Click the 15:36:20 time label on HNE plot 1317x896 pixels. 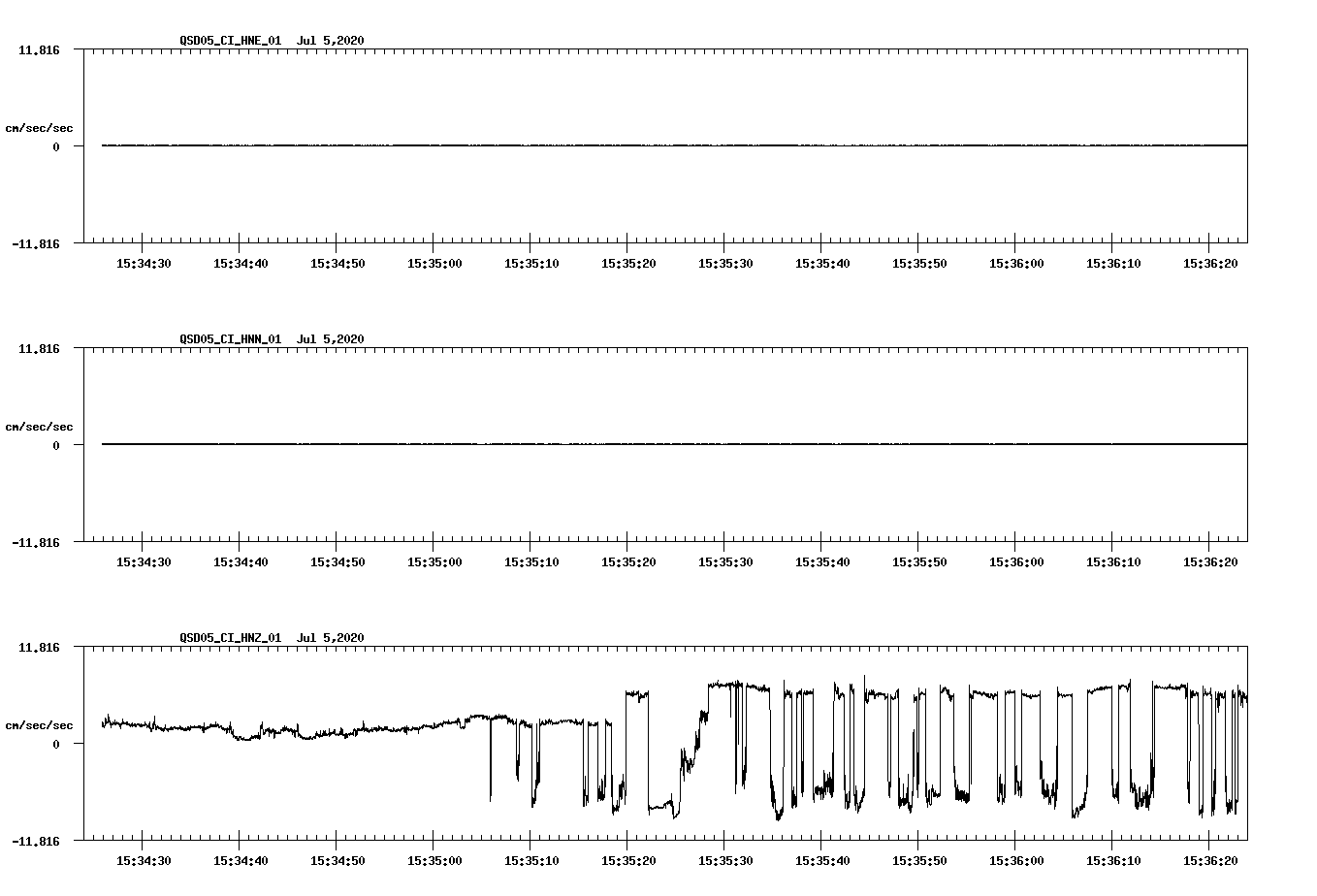[1210, 264]
